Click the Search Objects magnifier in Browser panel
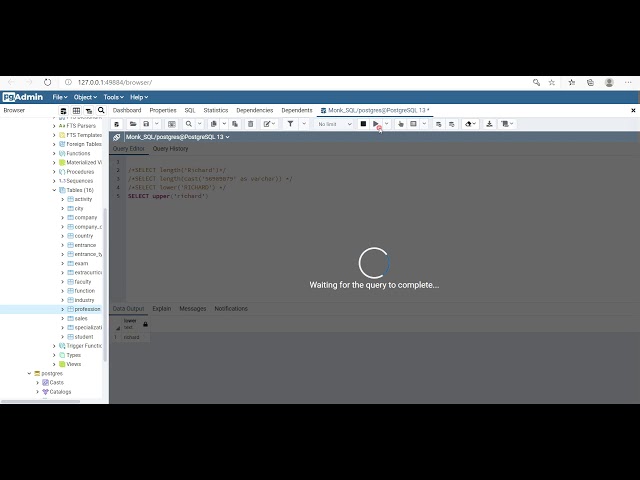 coord(101,110)
